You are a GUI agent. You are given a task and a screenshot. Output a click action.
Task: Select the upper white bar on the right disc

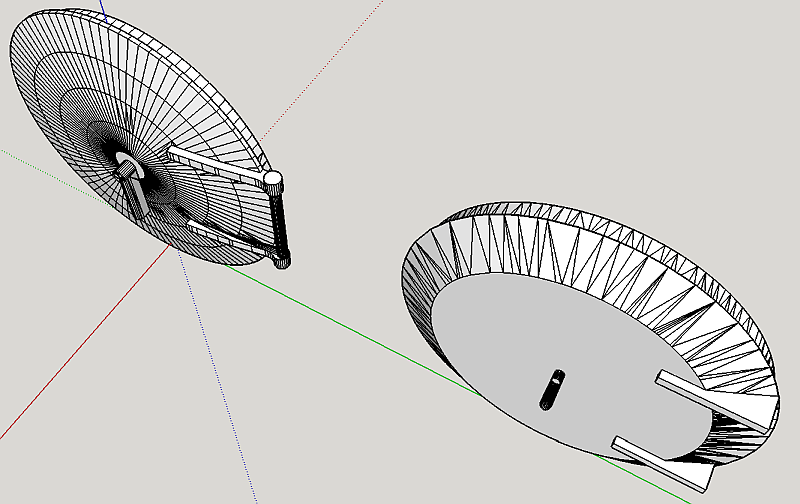pyautogui.click(x=718, y=401)
